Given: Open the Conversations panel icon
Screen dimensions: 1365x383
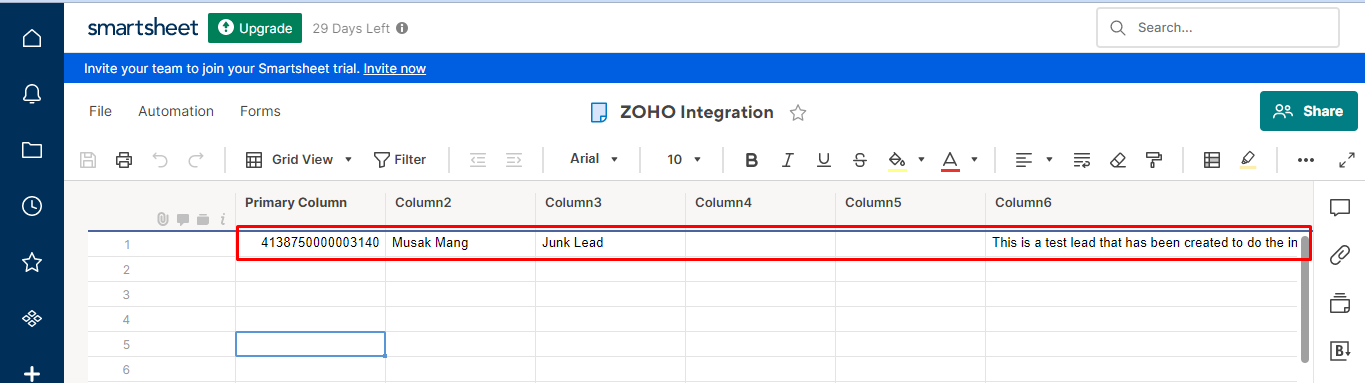Looking at the screenshot, I should (1340, 207).
